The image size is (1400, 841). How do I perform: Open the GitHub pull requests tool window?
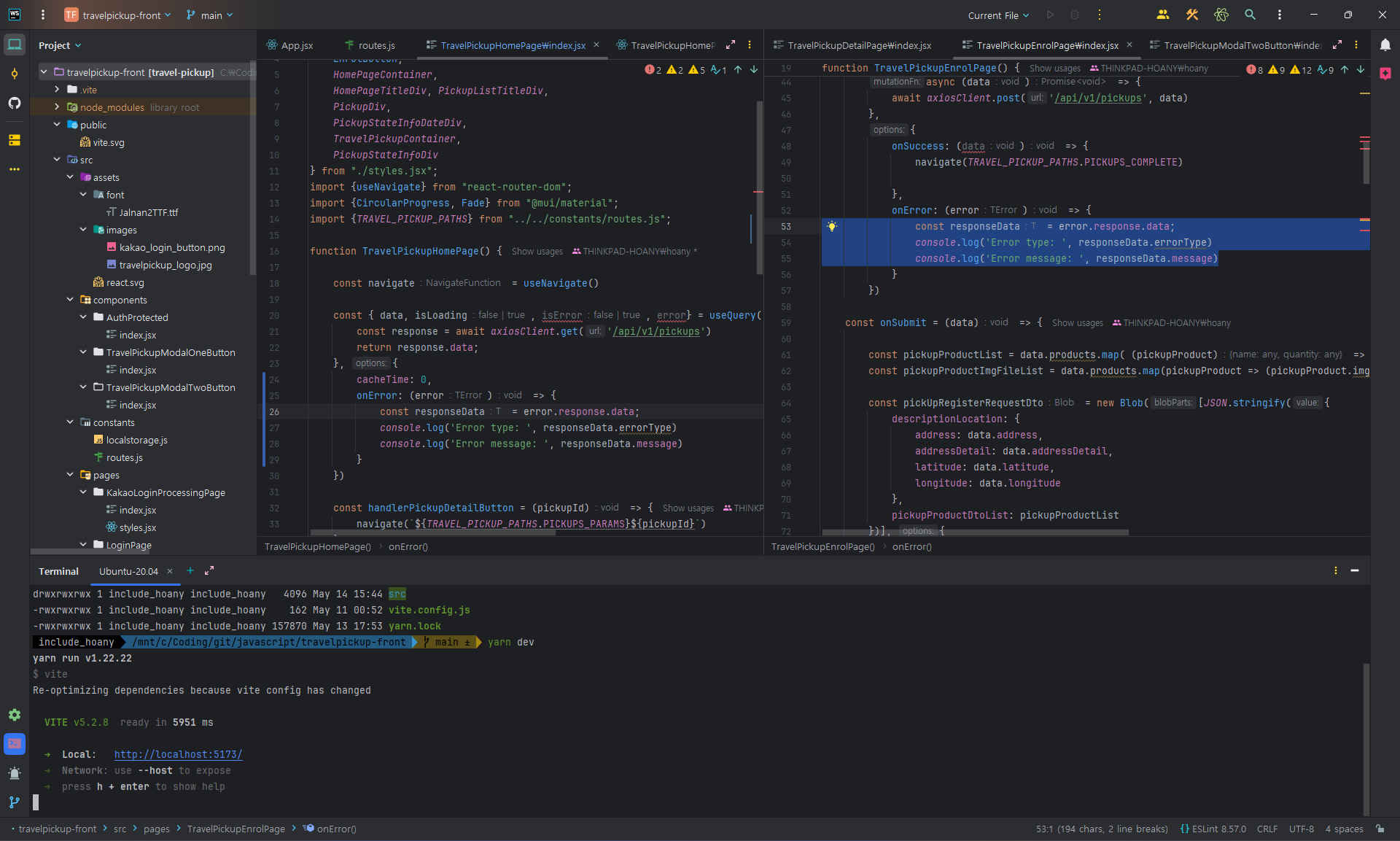coord(15,103)
